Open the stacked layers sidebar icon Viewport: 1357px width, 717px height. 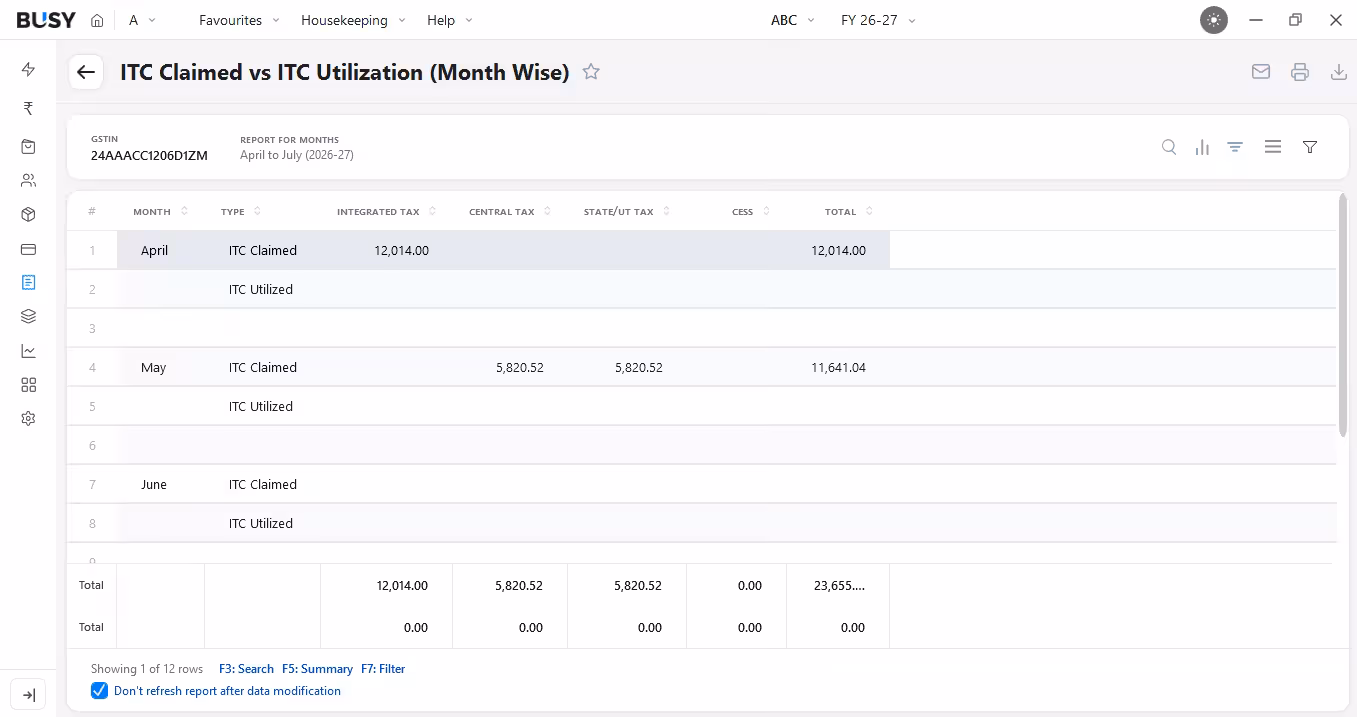click(28, 317)
